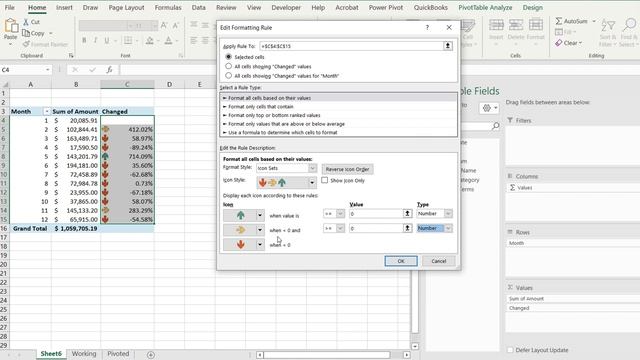
Task: Click the Clear eraser icon
Action: 559,43
